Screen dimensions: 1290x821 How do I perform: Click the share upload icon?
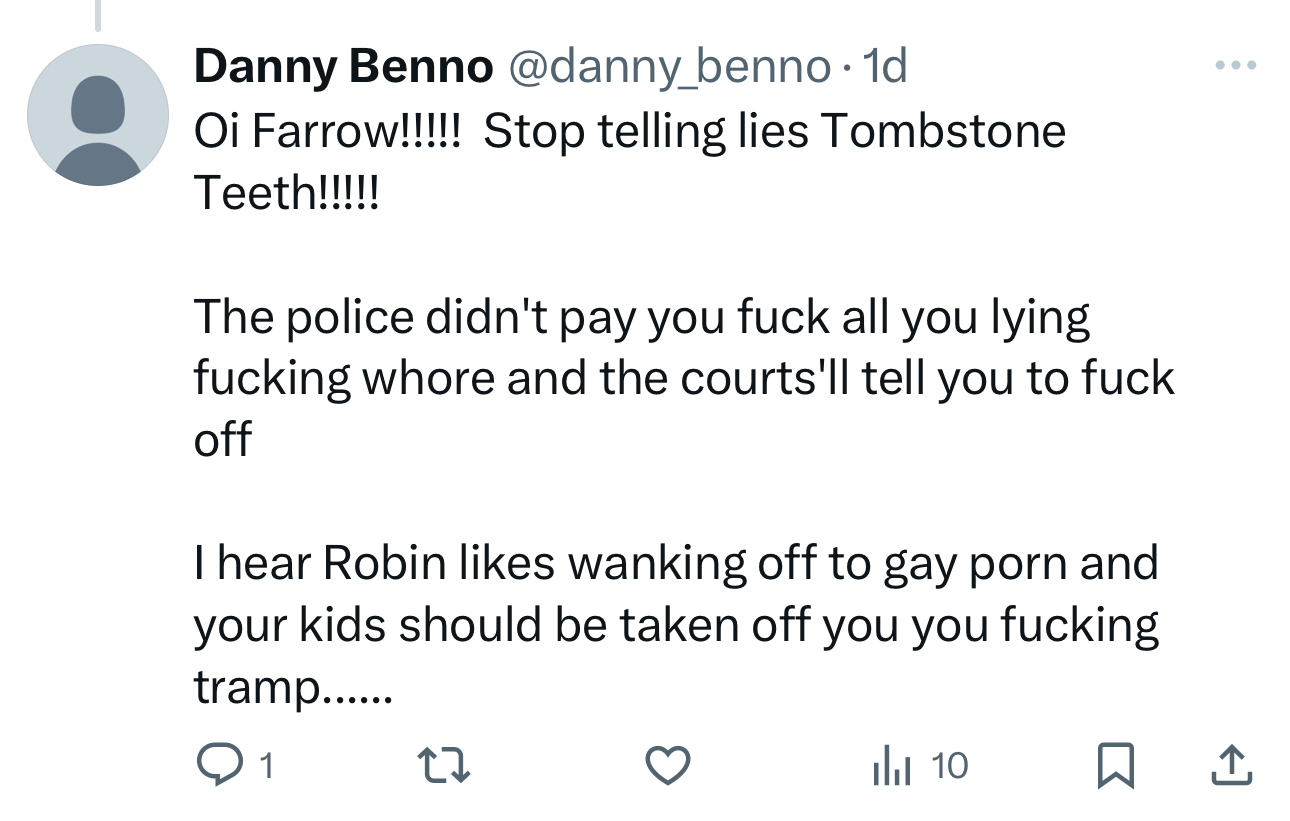tap(1231, 766)
